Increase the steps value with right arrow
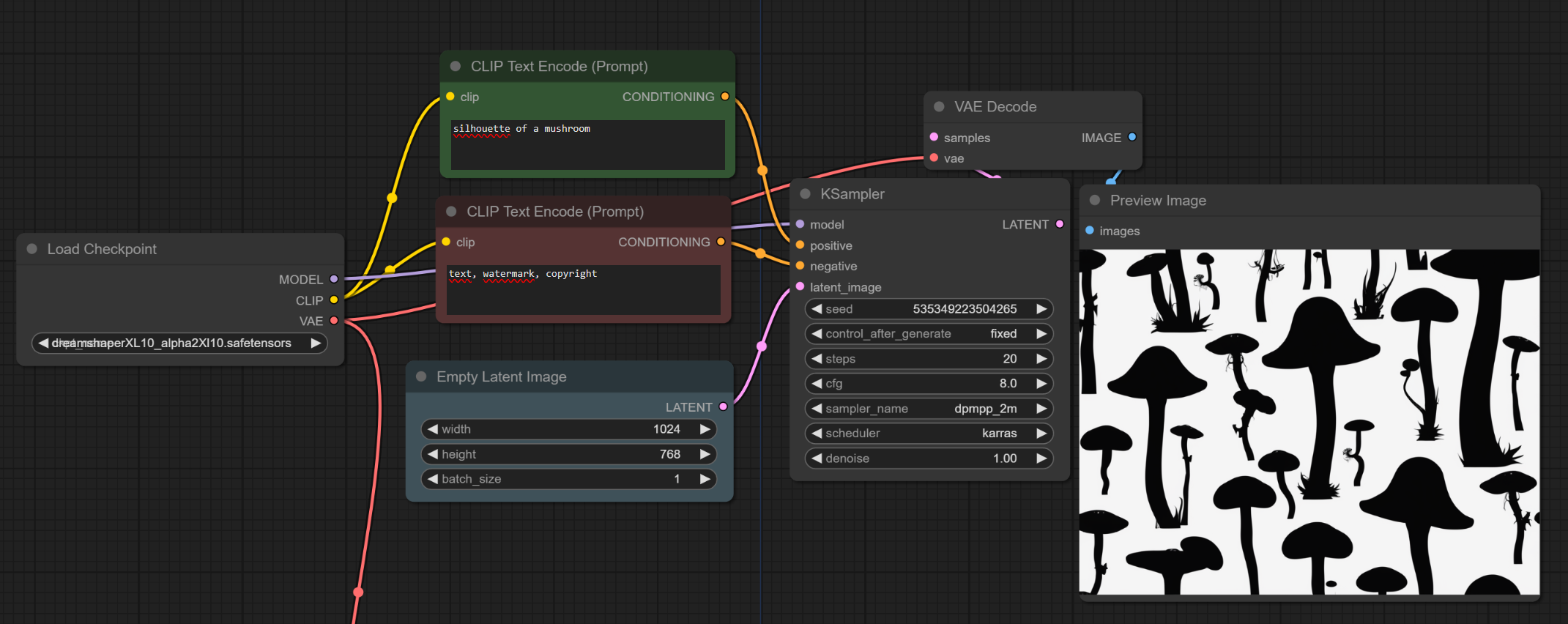Screen dimensions: 1568x624 click(1041, 359)
